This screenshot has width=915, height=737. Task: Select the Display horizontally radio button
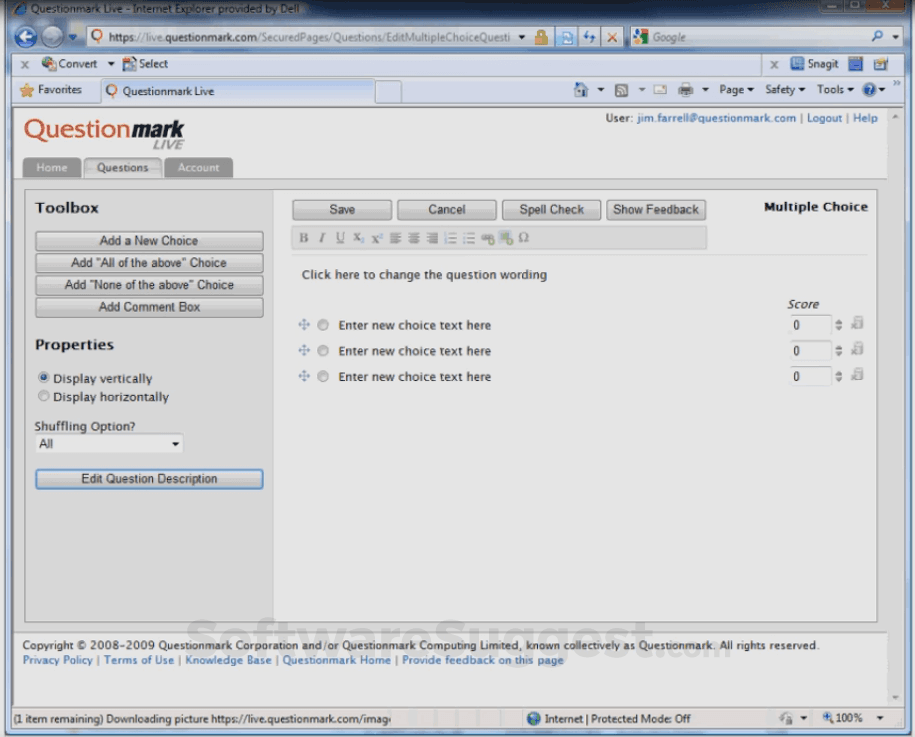tap(43, 396)
